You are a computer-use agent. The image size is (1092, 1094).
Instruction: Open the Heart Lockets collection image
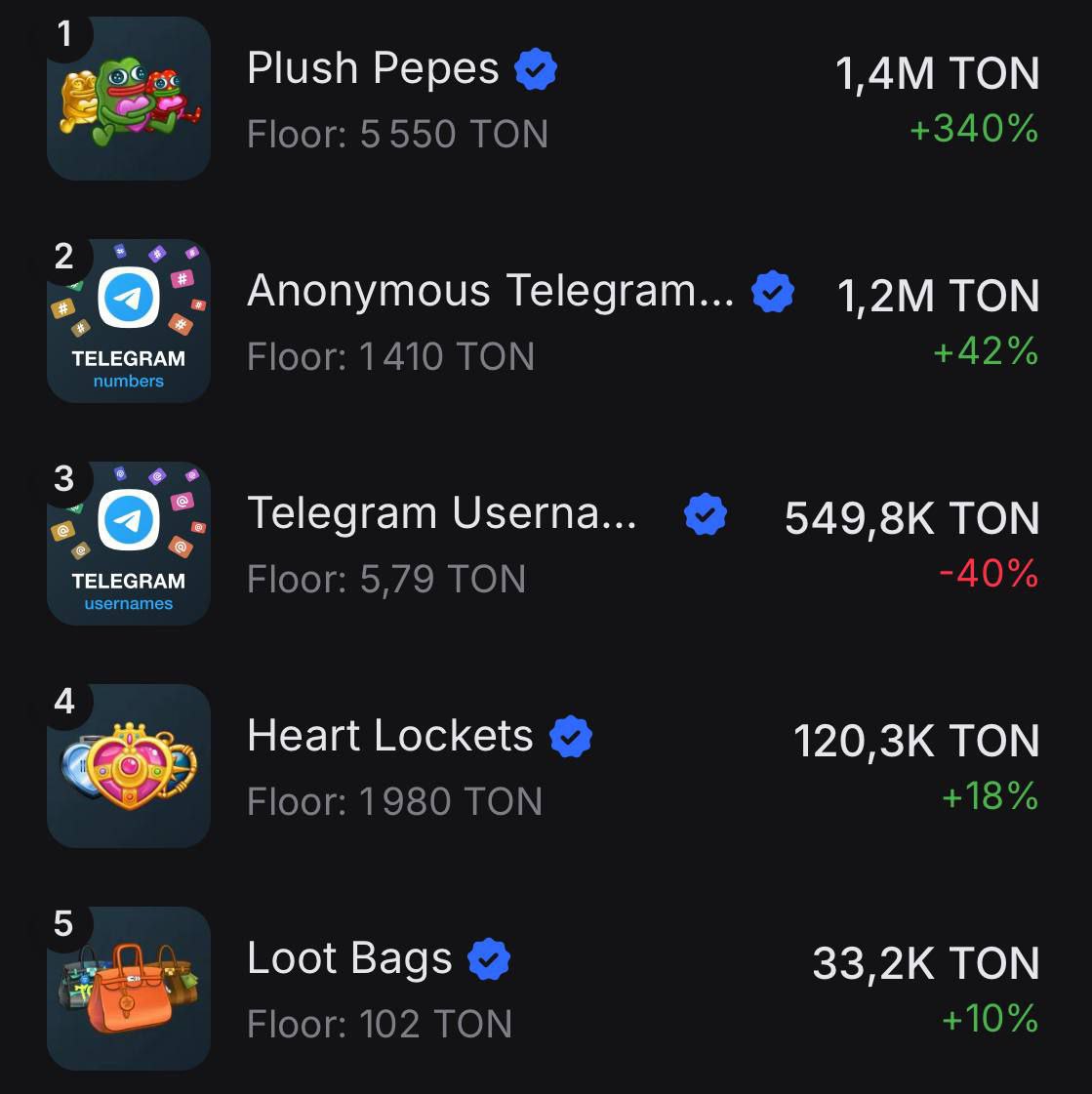point(129,766)
